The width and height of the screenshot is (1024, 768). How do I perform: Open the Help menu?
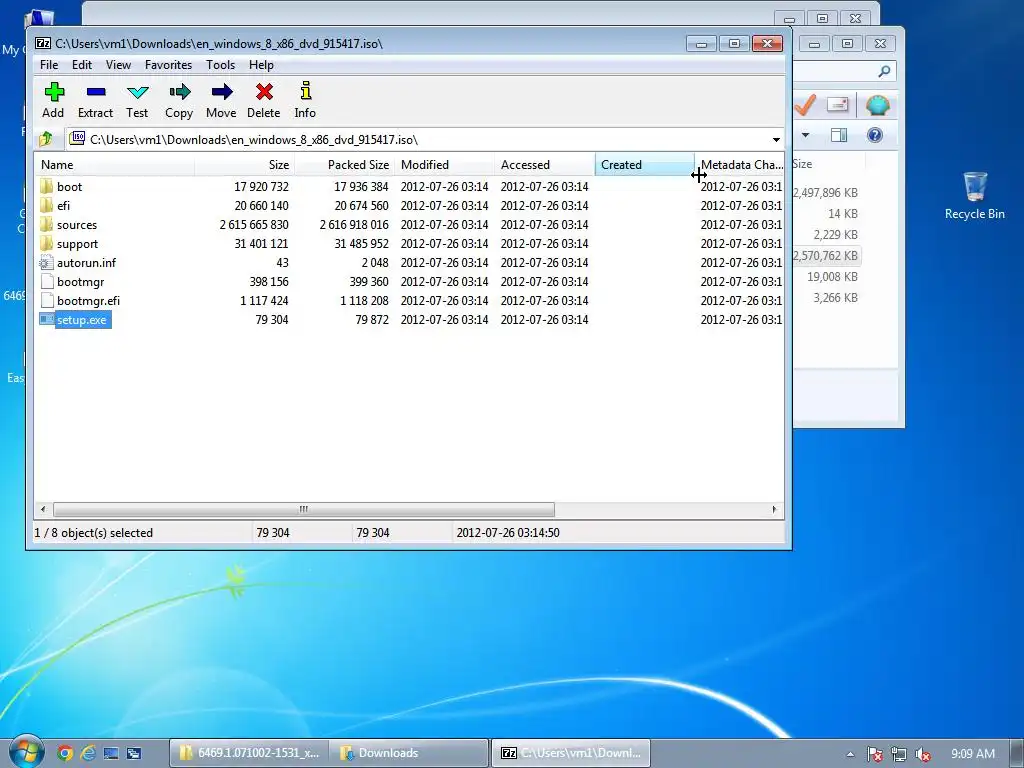click(261, 65)
